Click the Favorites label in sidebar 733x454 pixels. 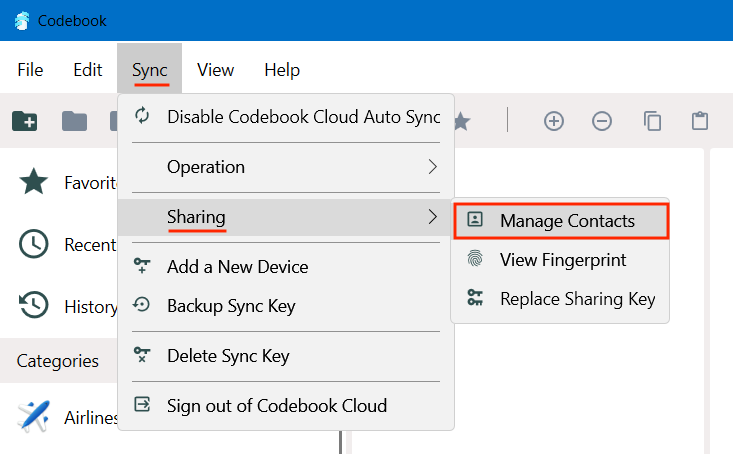pyautogui.click(x=91, y=182)
